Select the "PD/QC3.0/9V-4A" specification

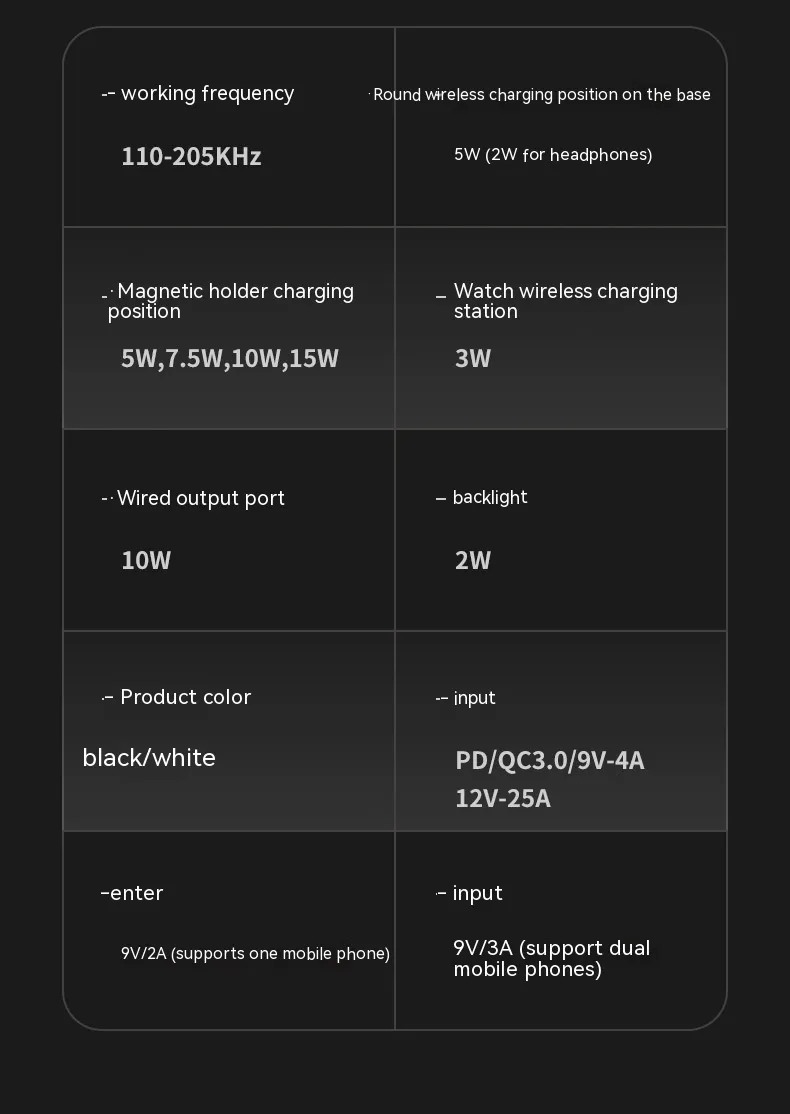click(550, 761)
